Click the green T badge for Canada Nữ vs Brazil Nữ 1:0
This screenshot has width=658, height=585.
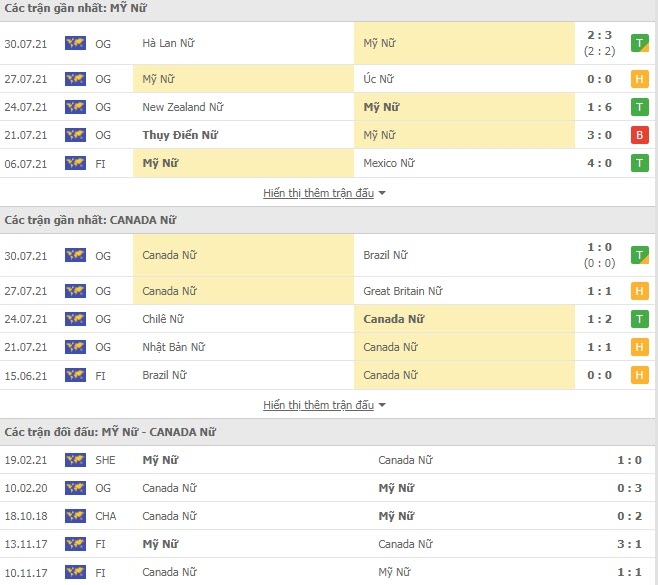tap(640, 255)
